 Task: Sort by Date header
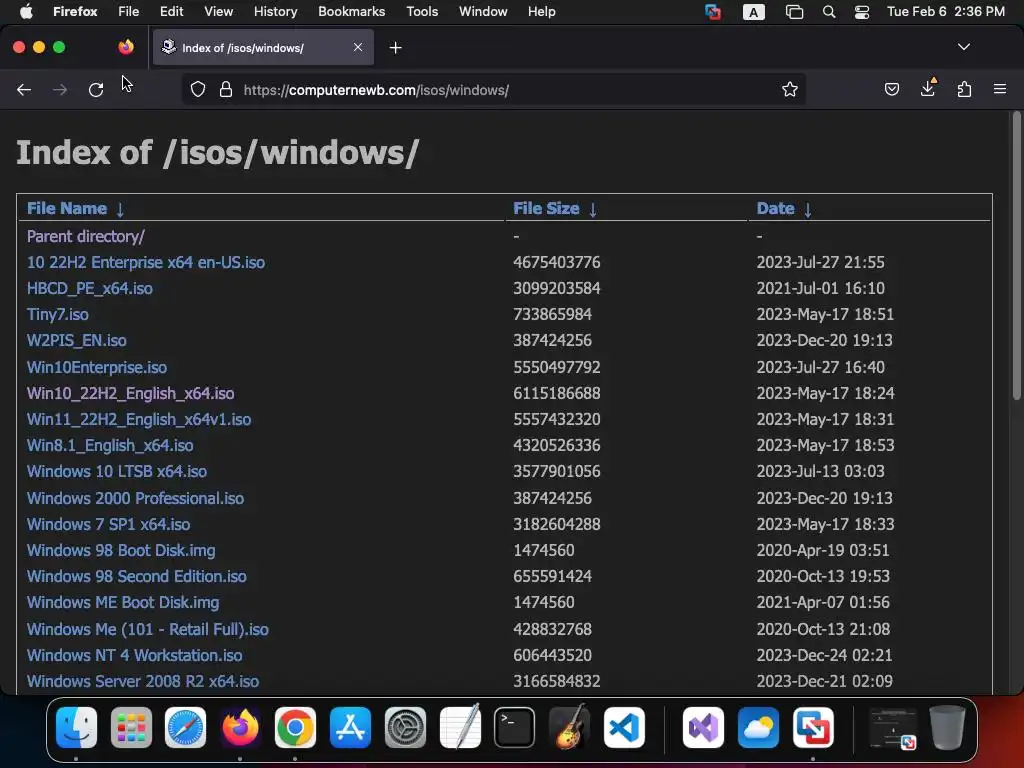[x=783, y=208]
